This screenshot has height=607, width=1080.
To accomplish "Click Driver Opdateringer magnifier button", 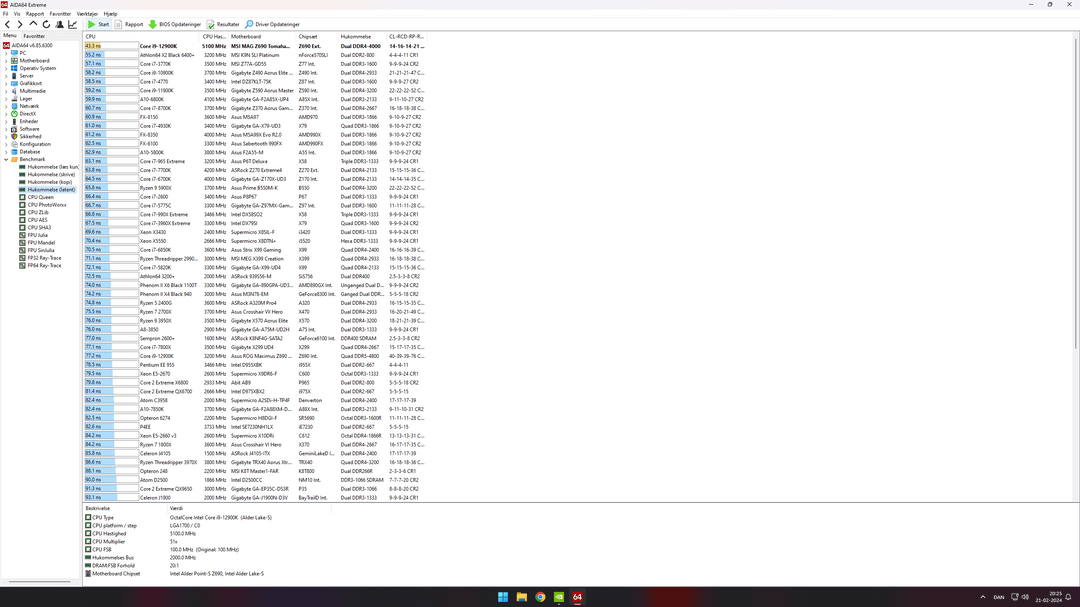I will [273, 24].
